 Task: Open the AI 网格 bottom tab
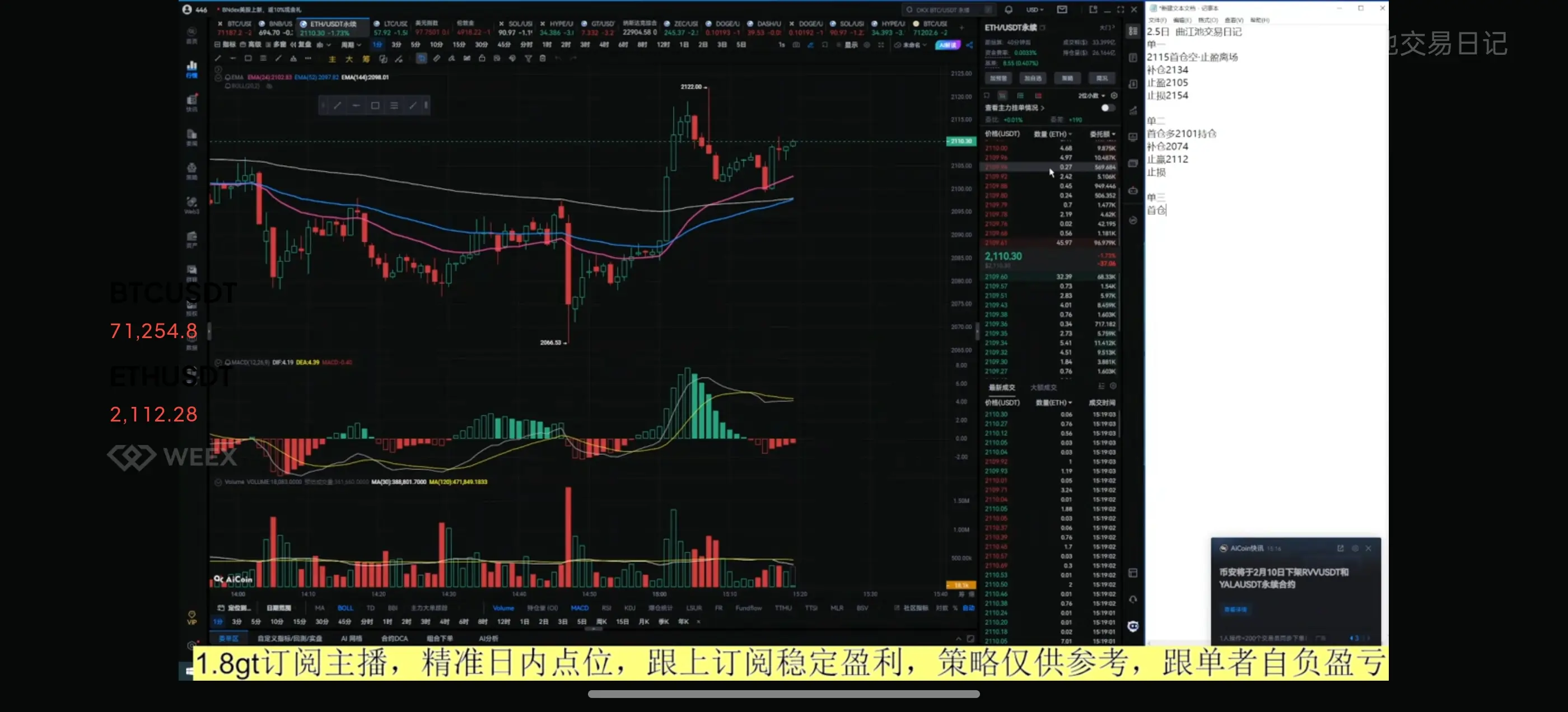point(351,638)
